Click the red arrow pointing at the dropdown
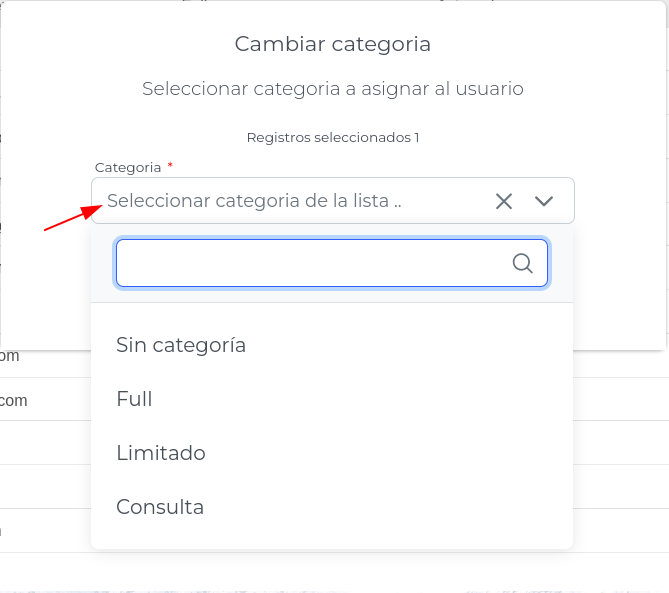 71,219
